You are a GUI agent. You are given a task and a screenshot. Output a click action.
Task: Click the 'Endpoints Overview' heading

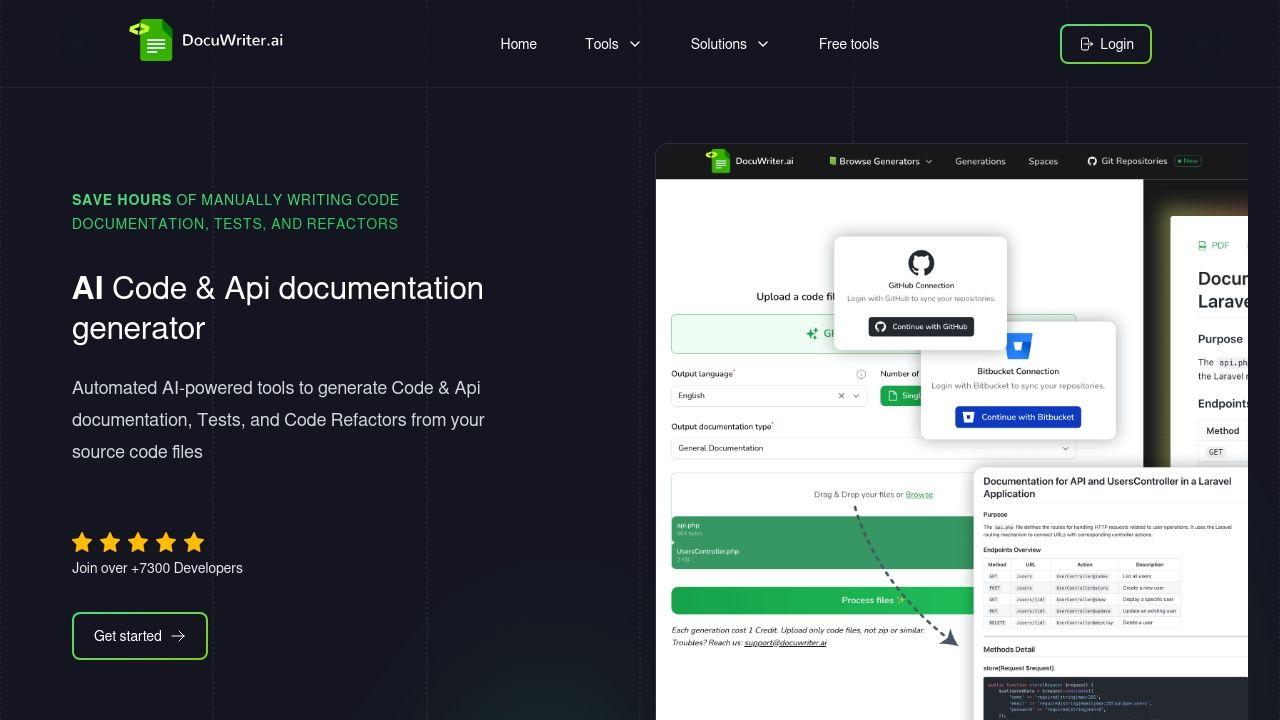pyautogui.click(x=1012, y=550)
